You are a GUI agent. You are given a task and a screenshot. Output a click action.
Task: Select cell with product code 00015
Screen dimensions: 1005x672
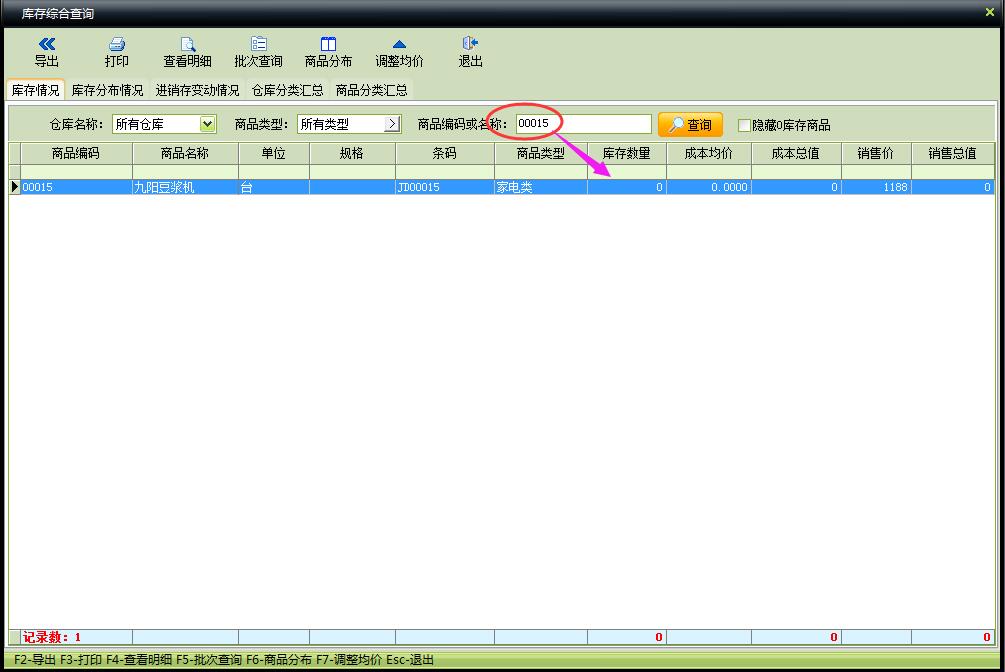(76, 187)
